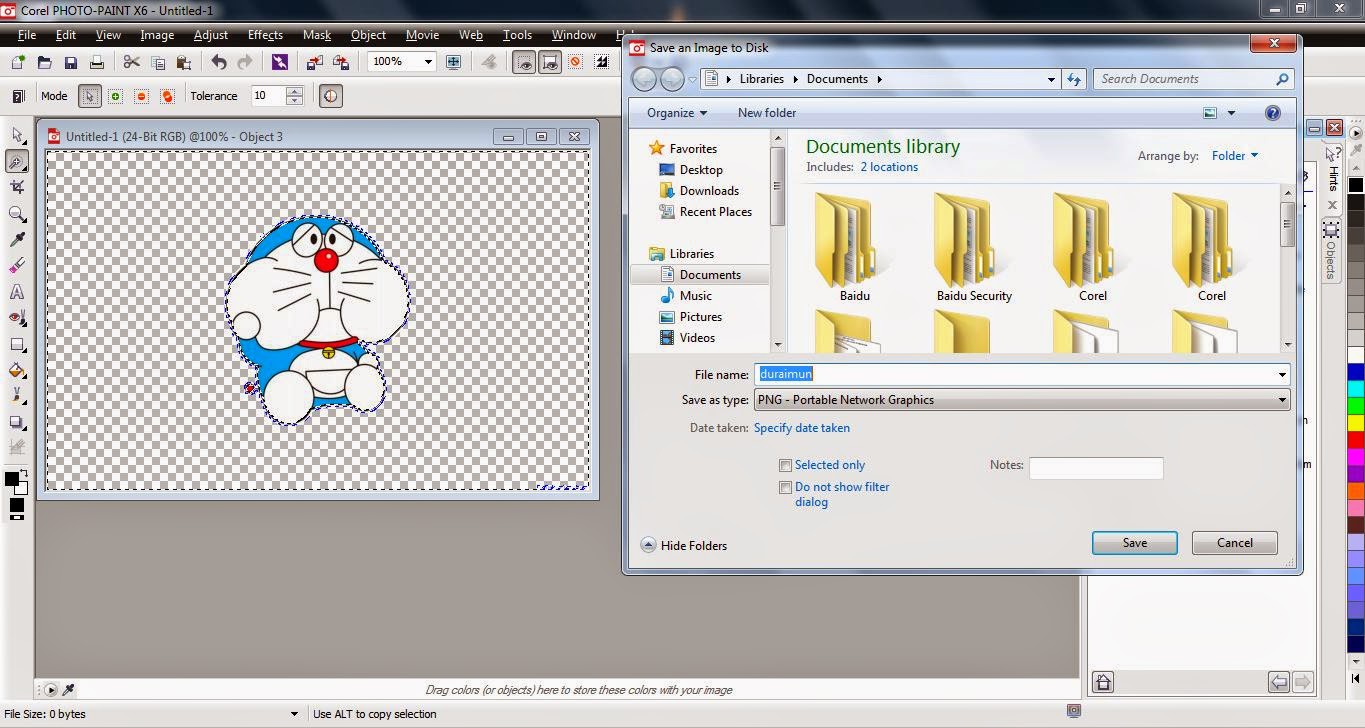Image resolution: width=1365 pixels, height=728 pixels.
Task: Click the full-screen preview icon beside zoom level
Action: click(454, 62)
